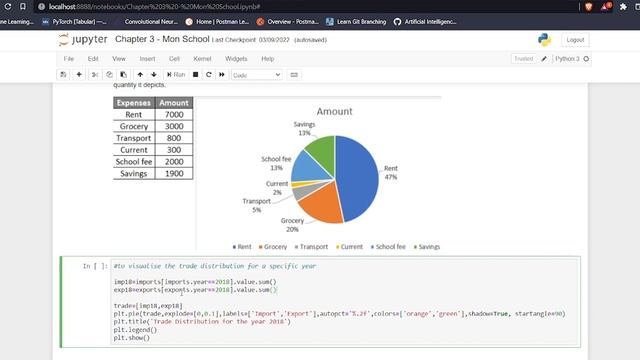The image size is (640, 360).
Task: Click the Savings legend color marker
Action: pos(416,247)
